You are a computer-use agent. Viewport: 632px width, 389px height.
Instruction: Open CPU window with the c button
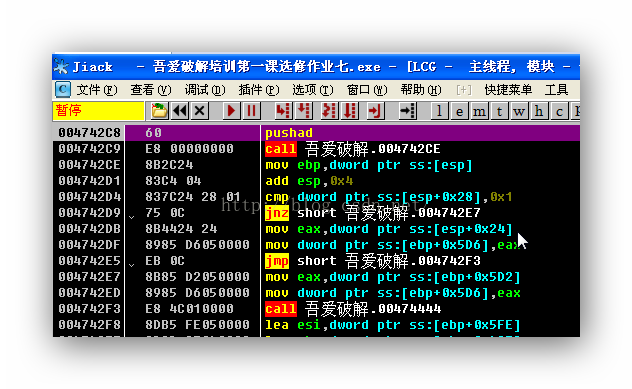click(559, 111)
